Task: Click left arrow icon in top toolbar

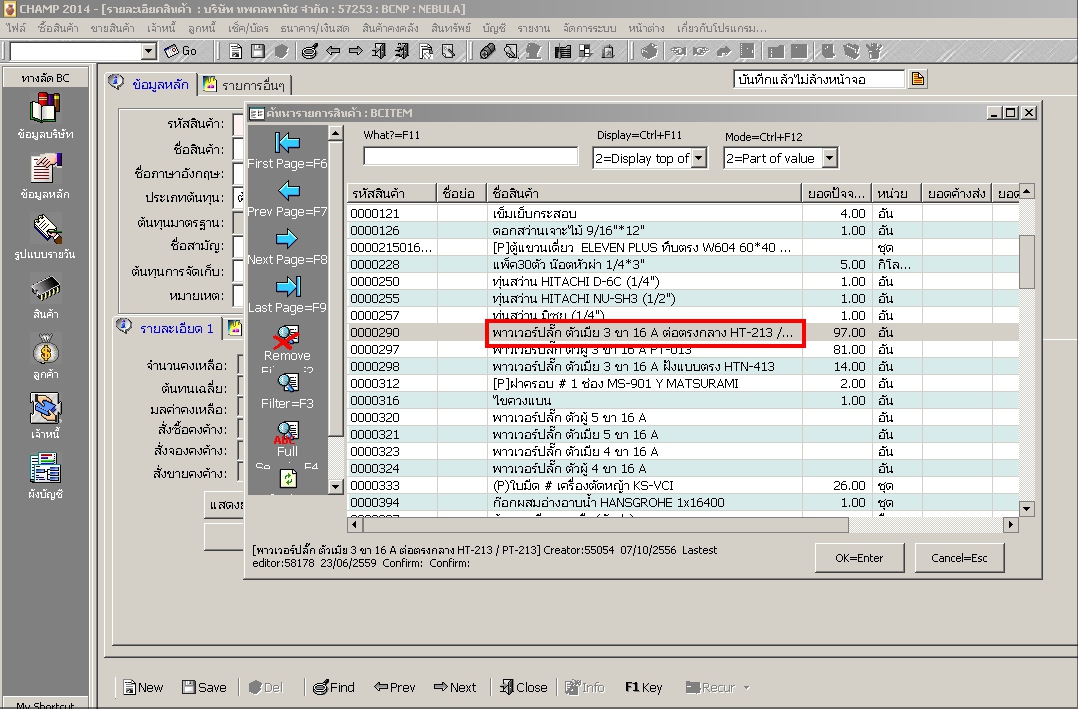Action: click(333, 52)
